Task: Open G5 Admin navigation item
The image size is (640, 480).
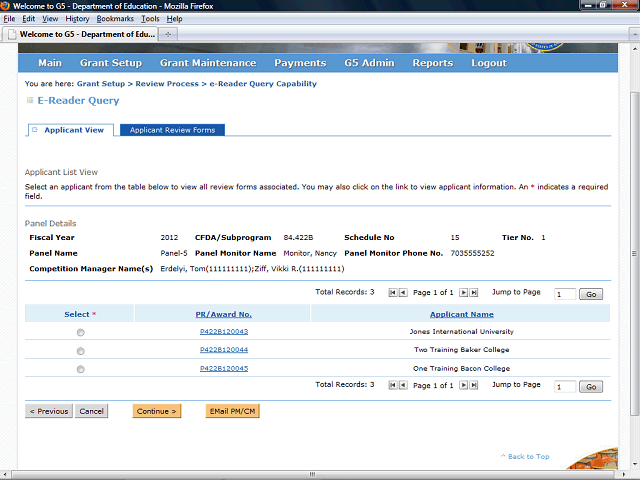Action: tap(369, 63)
